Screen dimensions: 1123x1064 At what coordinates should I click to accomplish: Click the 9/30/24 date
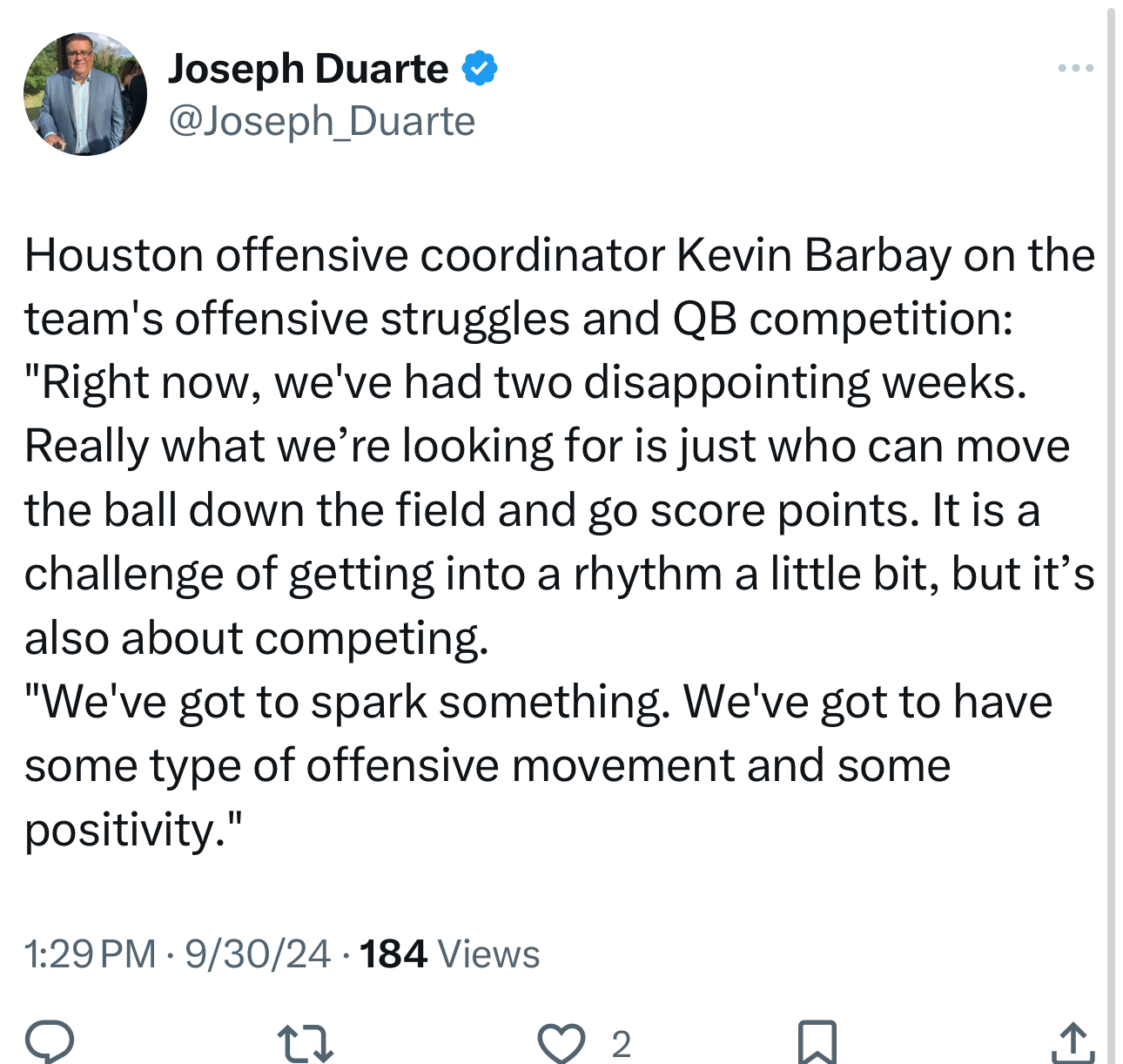click(x=258, y=954)
